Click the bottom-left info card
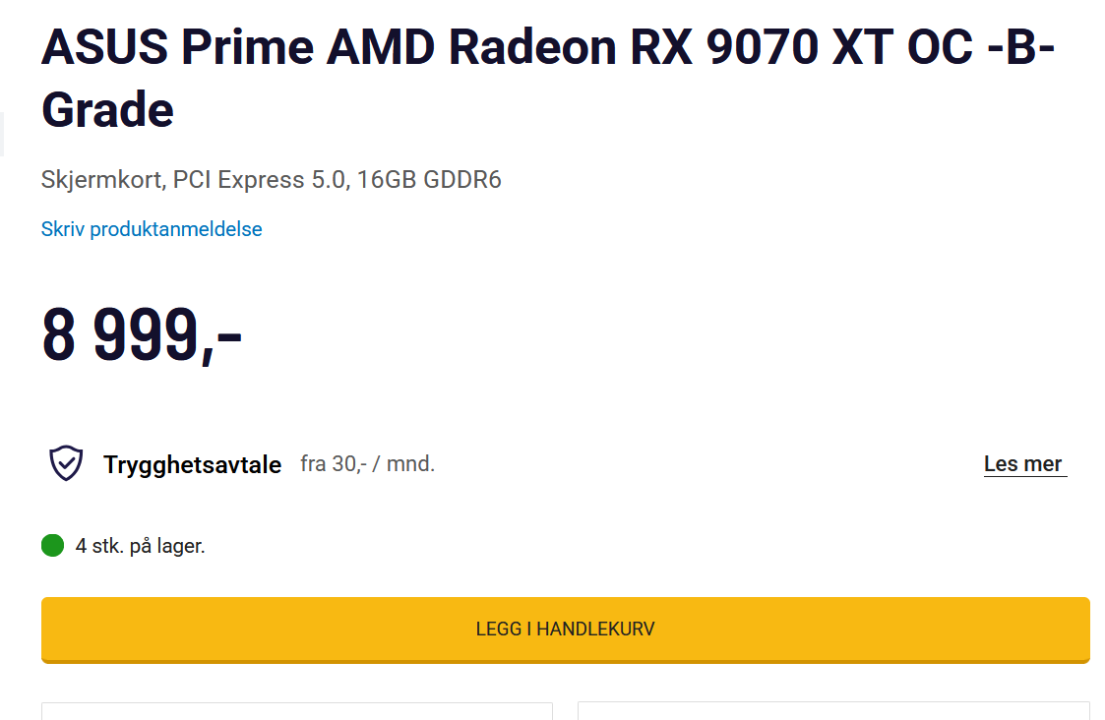The height and width of the screenshot is (720, 1105). coord(296,711)
